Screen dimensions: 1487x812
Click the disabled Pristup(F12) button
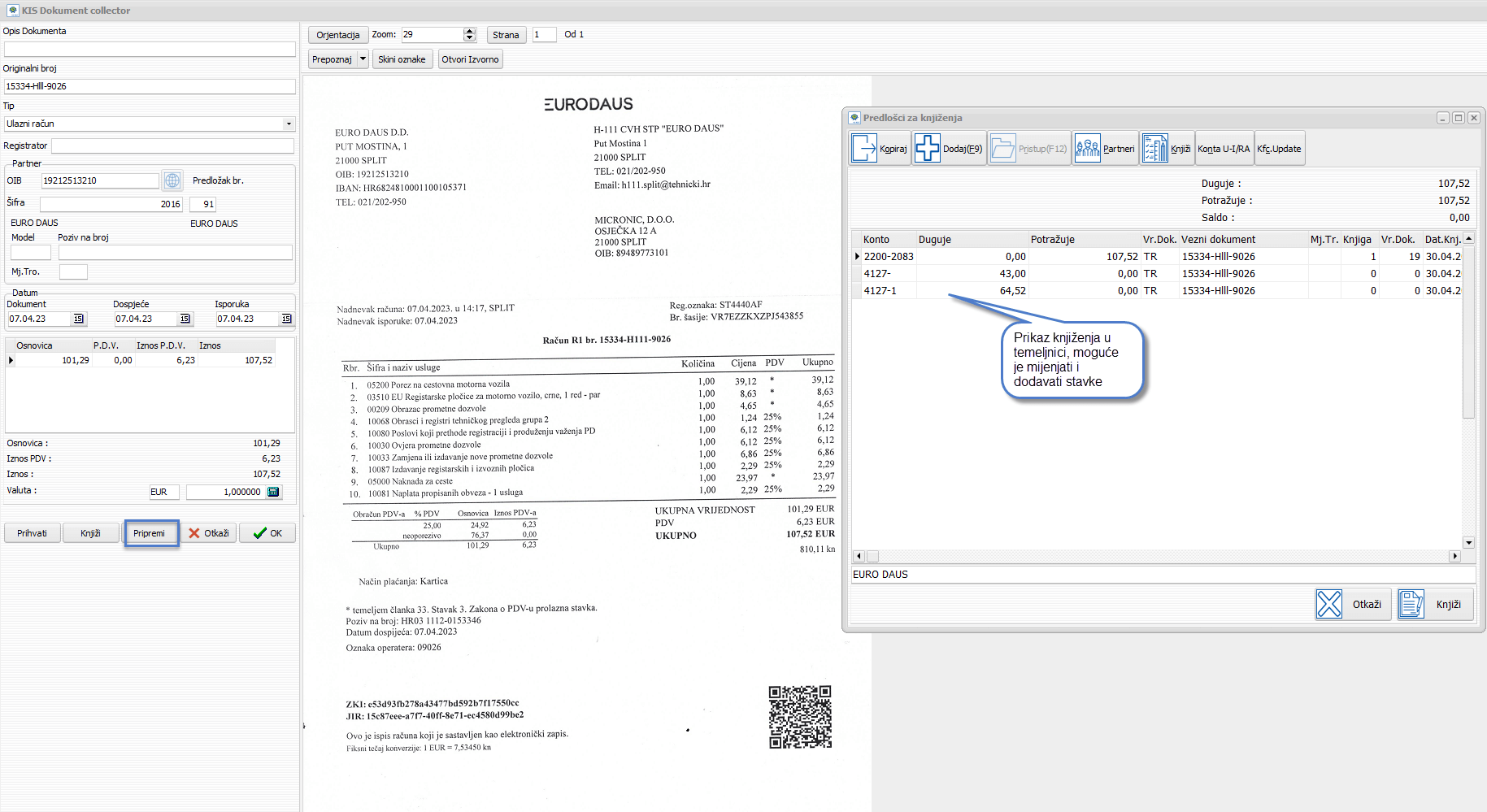(x=1028, y=149)
